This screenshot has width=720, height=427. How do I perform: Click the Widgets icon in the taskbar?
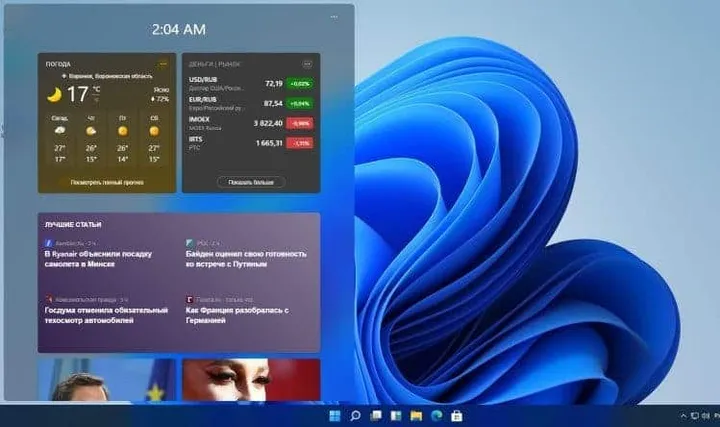pyautogui.click(x=396, y=415)
